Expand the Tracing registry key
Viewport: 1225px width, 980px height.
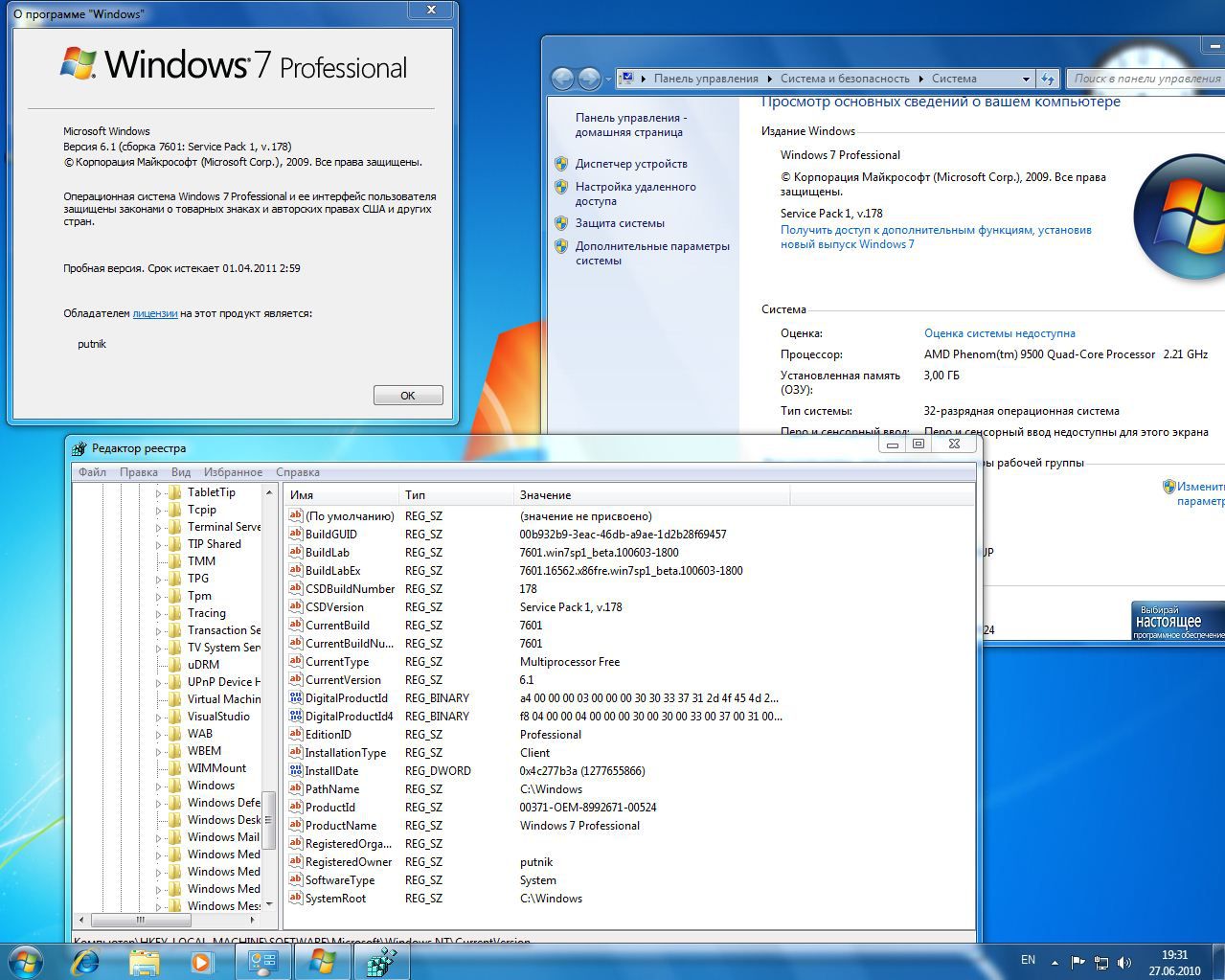pos(159,613)
